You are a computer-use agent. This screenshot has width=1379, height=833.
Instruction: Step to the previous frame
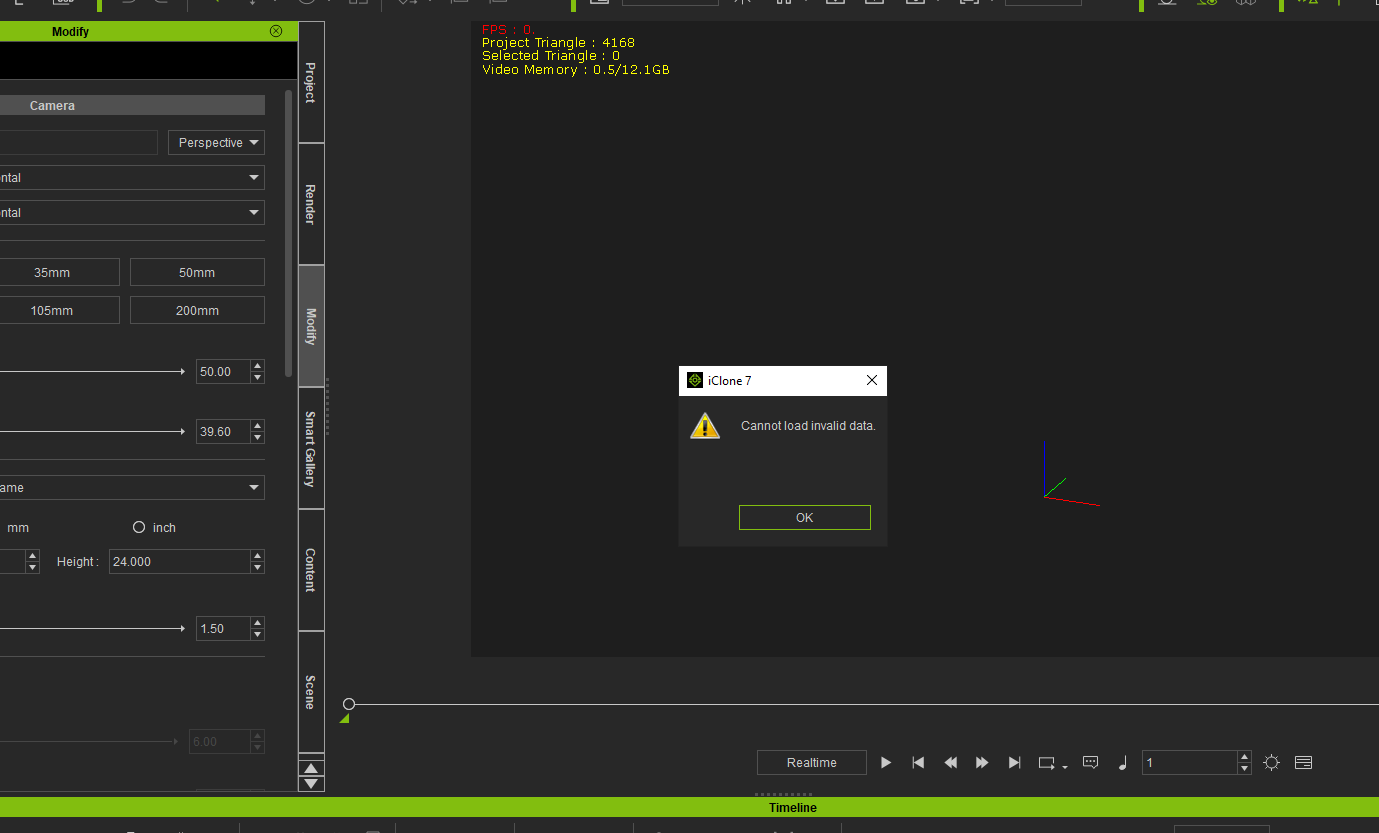tap(950, 762)
